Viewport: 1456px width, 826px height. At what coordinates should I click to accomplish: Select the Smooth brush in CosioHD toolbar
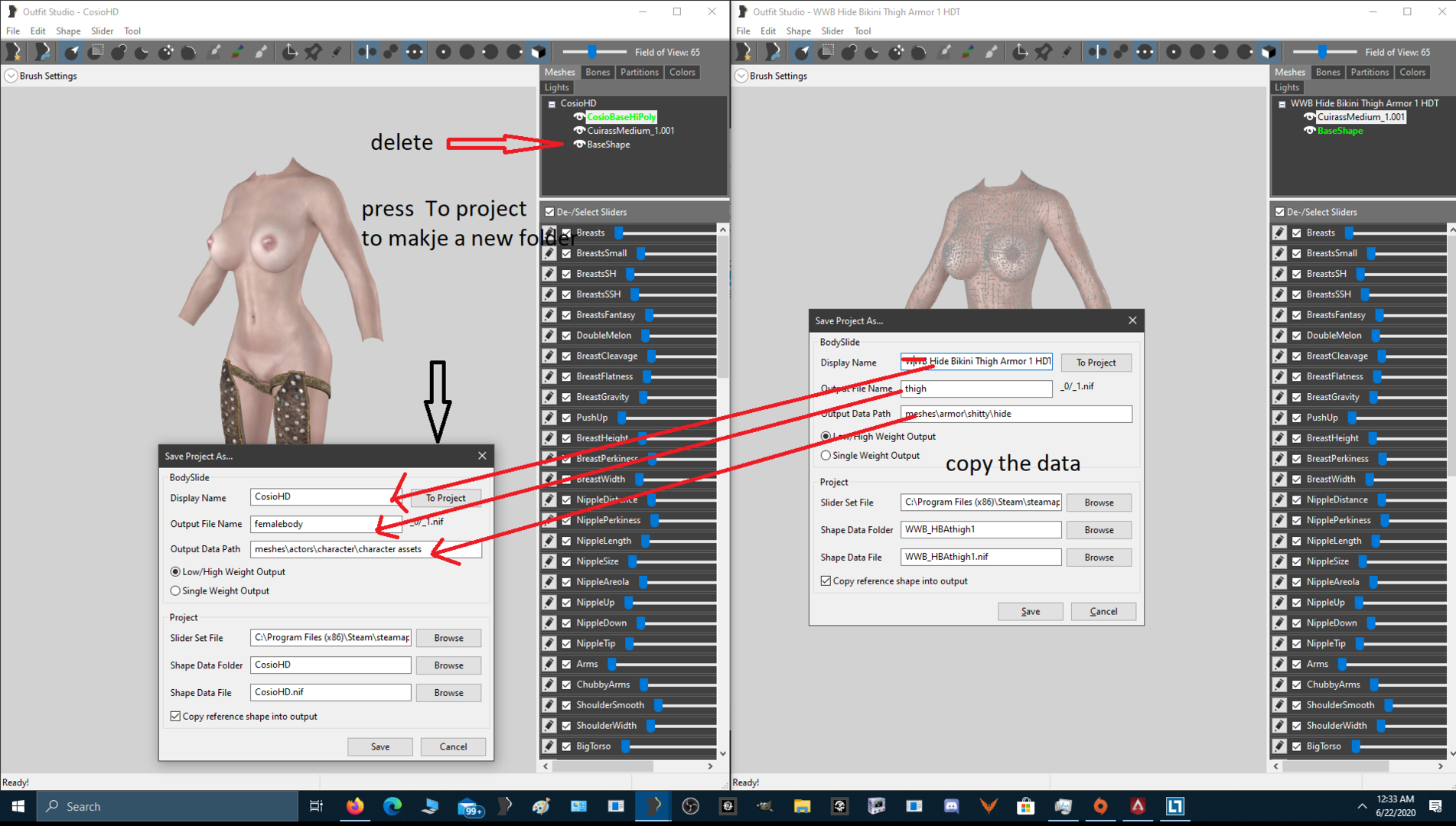[189, 52]
